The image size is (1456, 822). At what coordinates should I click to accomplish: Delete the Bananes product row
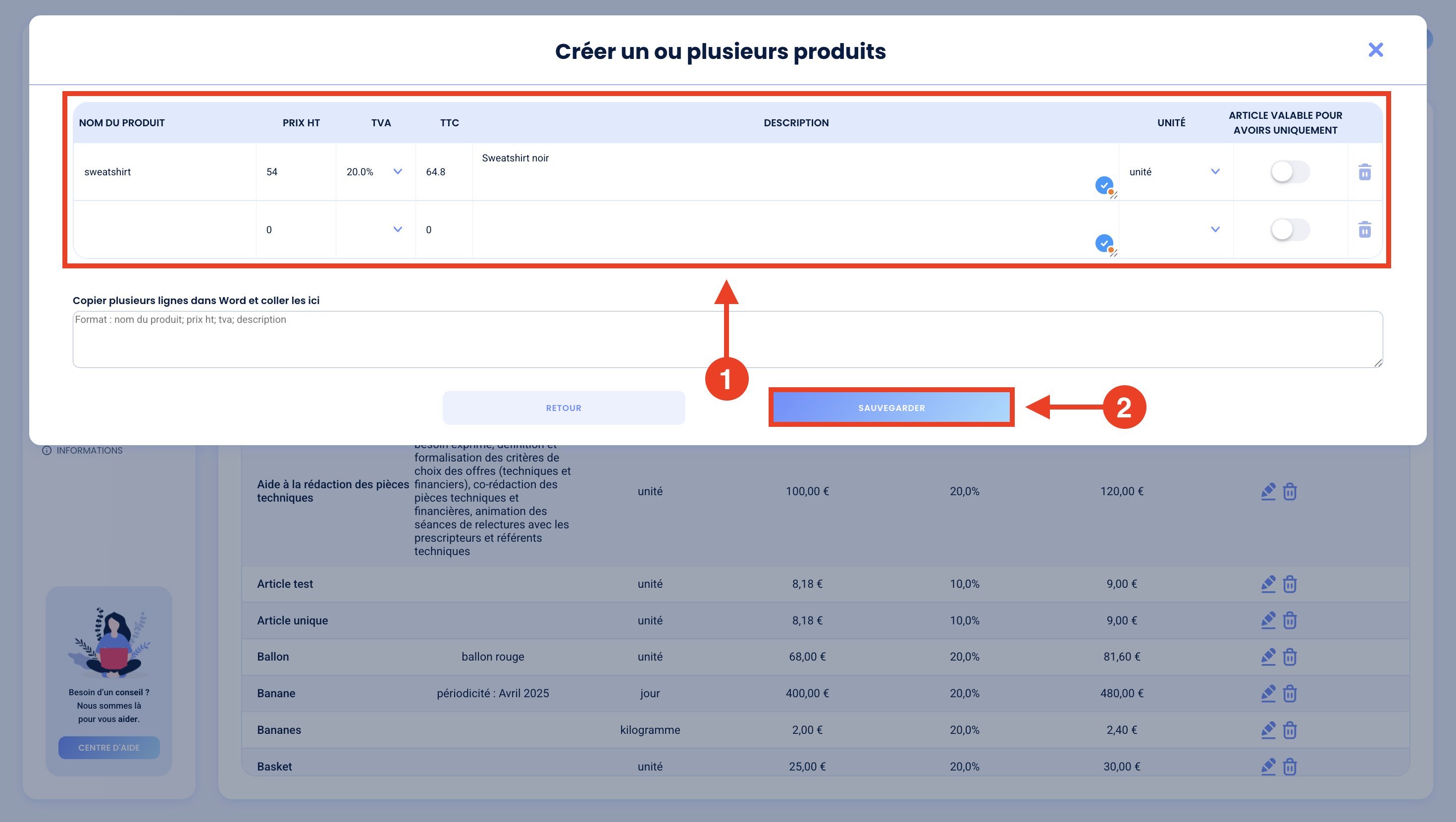click(x=1289, y=730)
